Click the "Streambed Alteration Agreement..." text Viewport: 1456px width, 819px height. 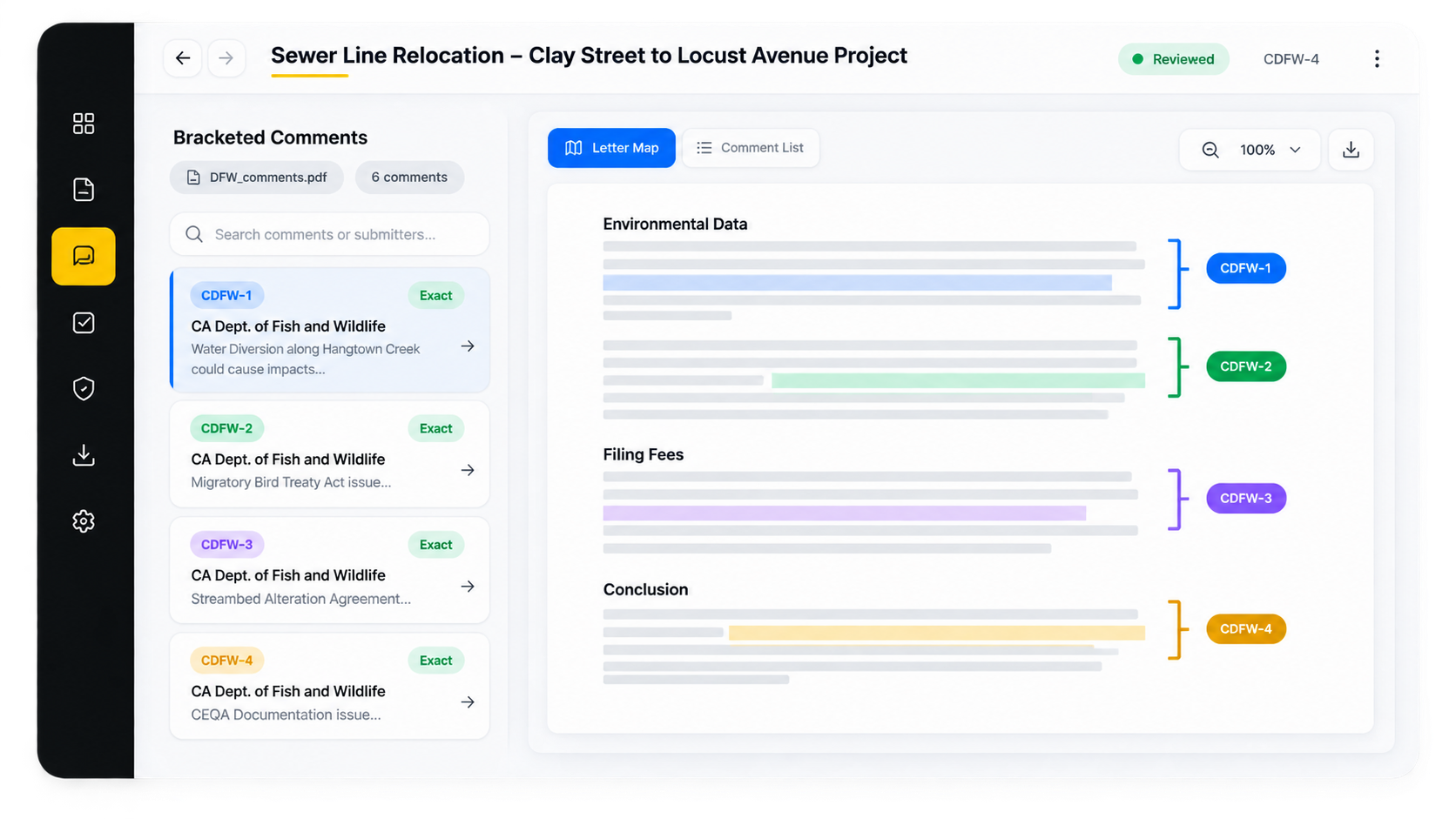[x=300, y=599]
